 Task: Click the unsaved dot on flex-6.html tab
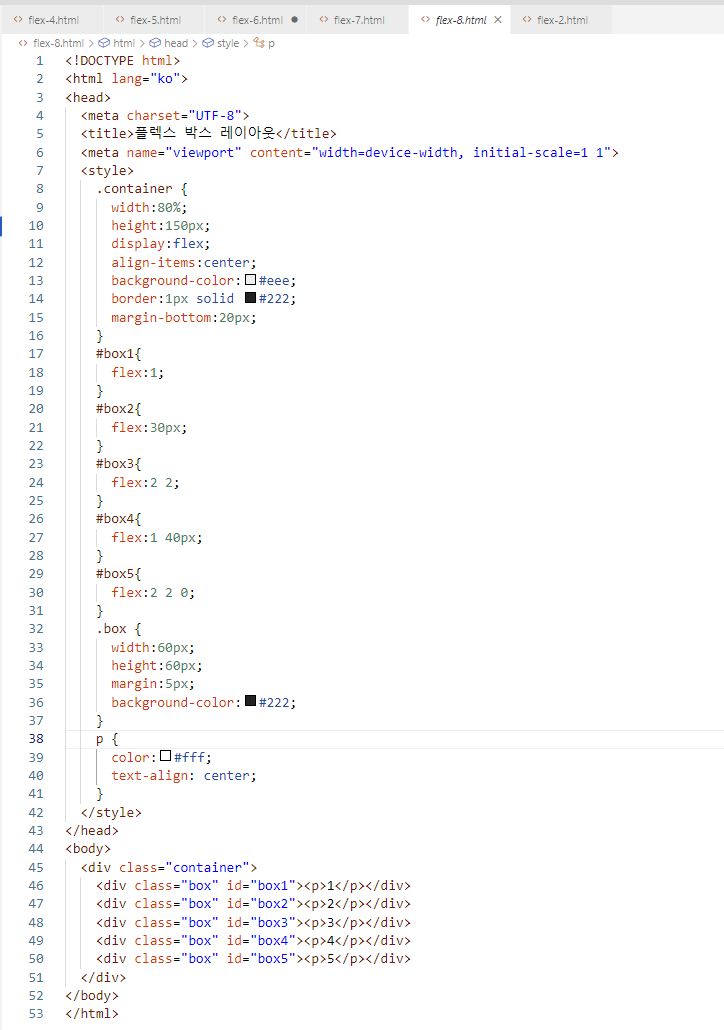click(294, 20)
